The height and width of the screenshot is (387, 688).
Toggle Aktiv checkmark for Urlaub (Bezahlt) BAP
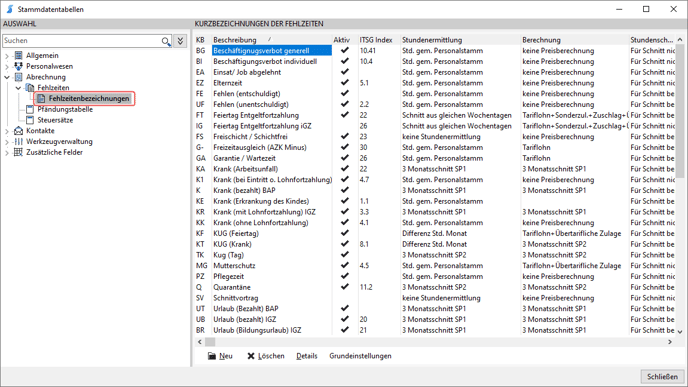coord(344,308)
